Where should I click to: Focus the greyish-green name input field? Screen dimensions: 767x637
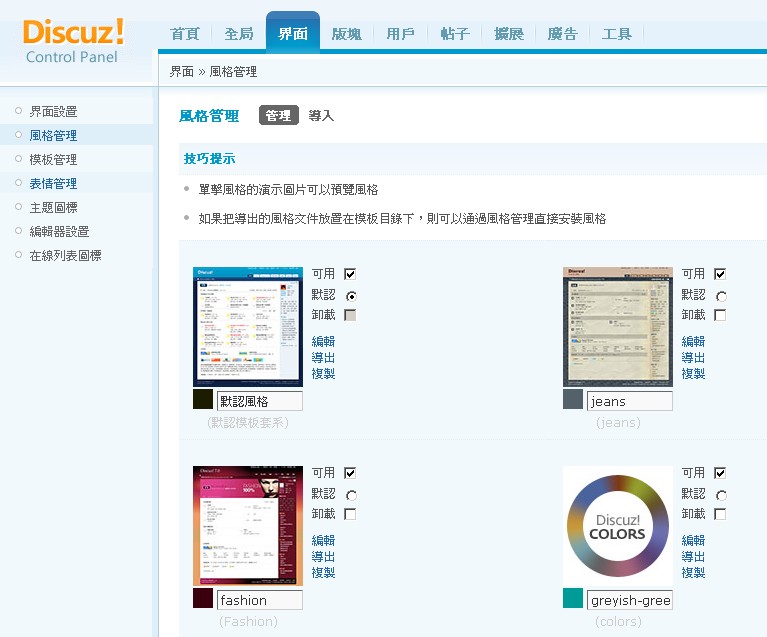point(630,600)
